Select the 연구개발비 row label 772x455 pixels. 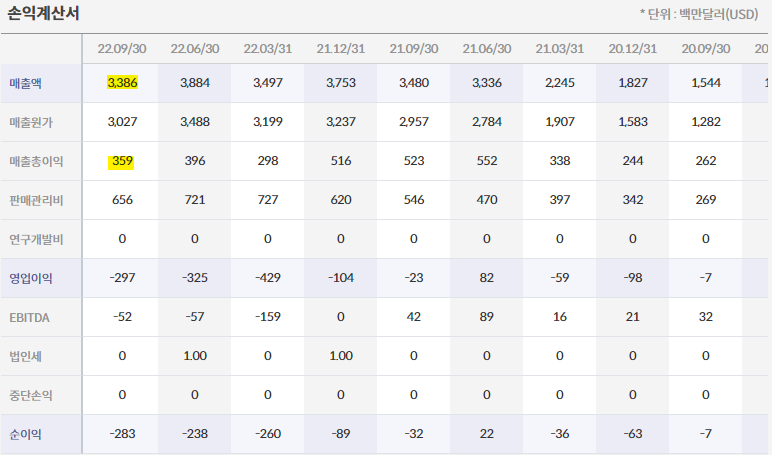pos(36,239)
